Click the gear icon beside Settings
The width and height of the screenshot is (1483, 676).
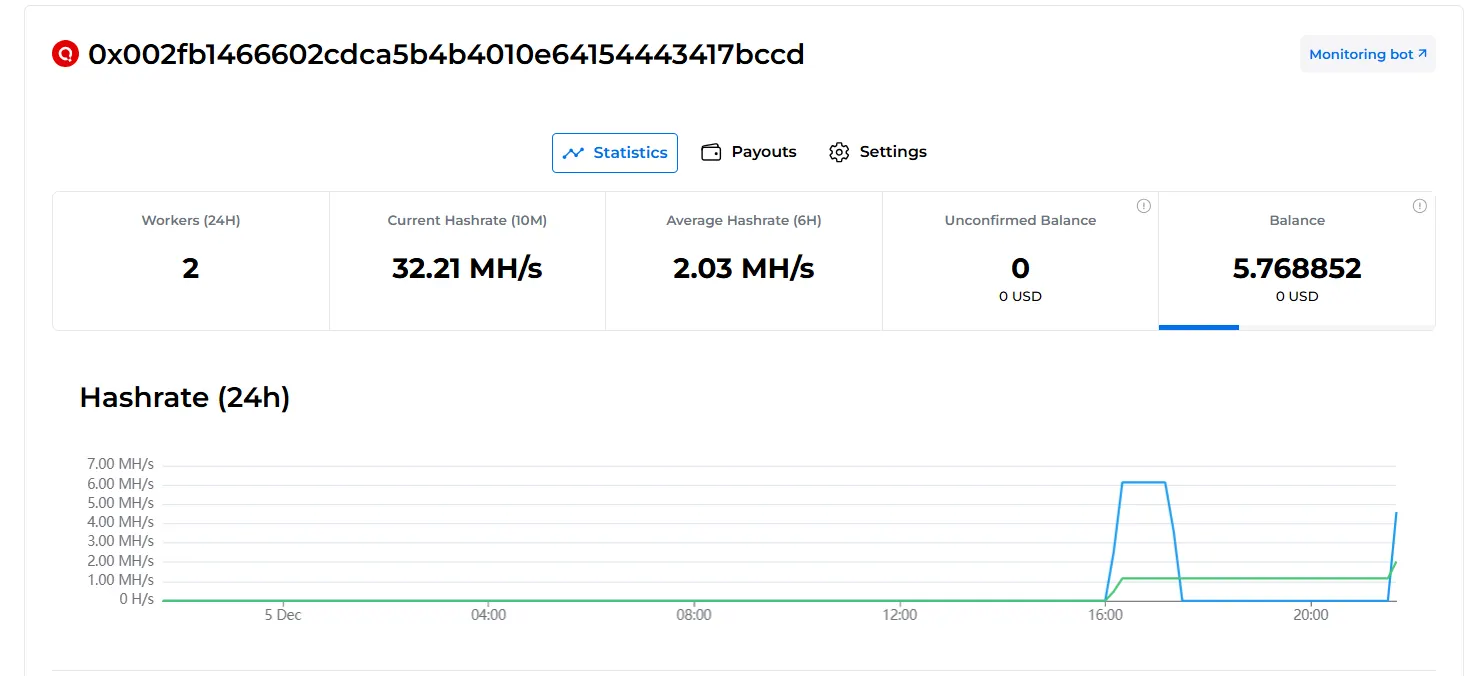[x=839, y=152]
